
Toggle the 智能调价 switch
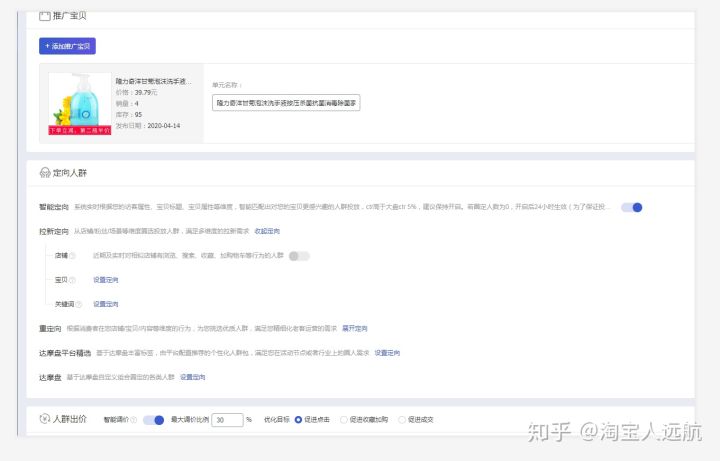(x=153, y=420)
